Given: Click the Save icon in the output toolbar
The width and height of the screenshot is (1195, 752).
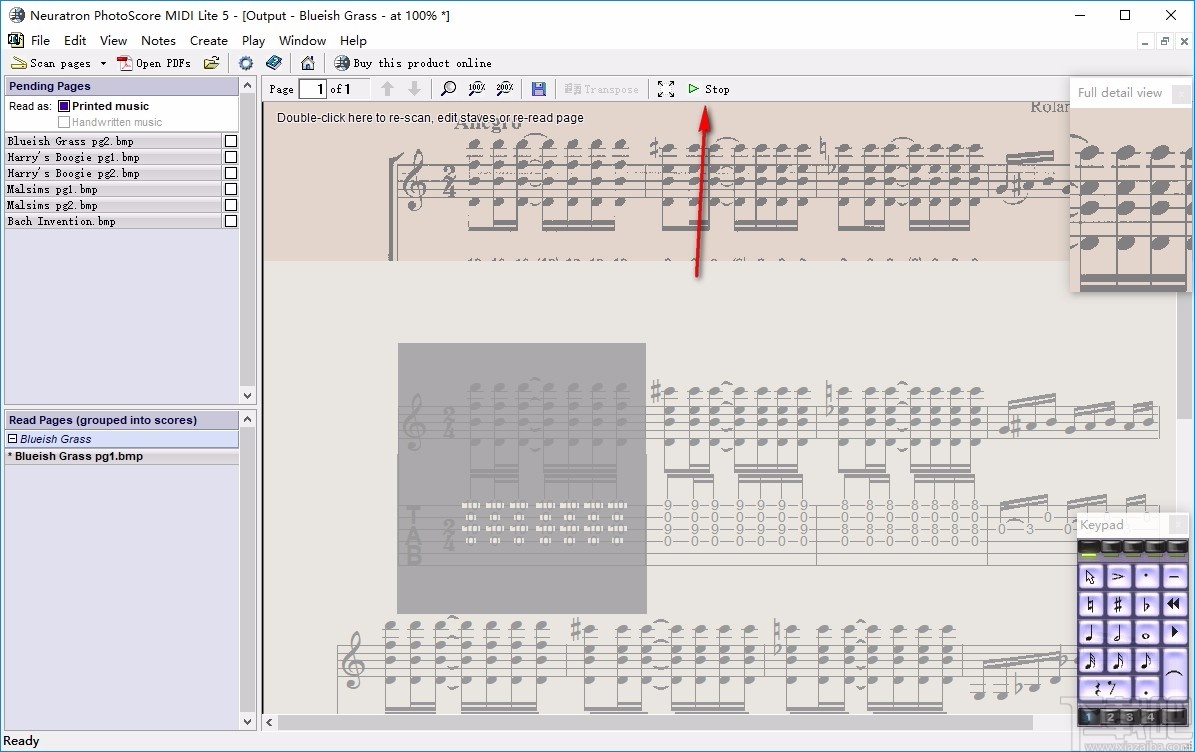Looking at the screenshot, I should click(x=538, y=88).
